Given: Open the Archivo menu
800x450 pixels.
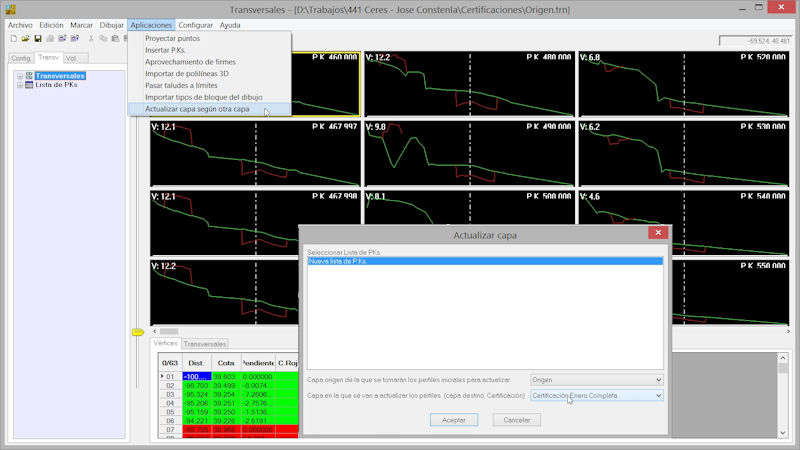Looking at the screenshot, I should [20, 25].
